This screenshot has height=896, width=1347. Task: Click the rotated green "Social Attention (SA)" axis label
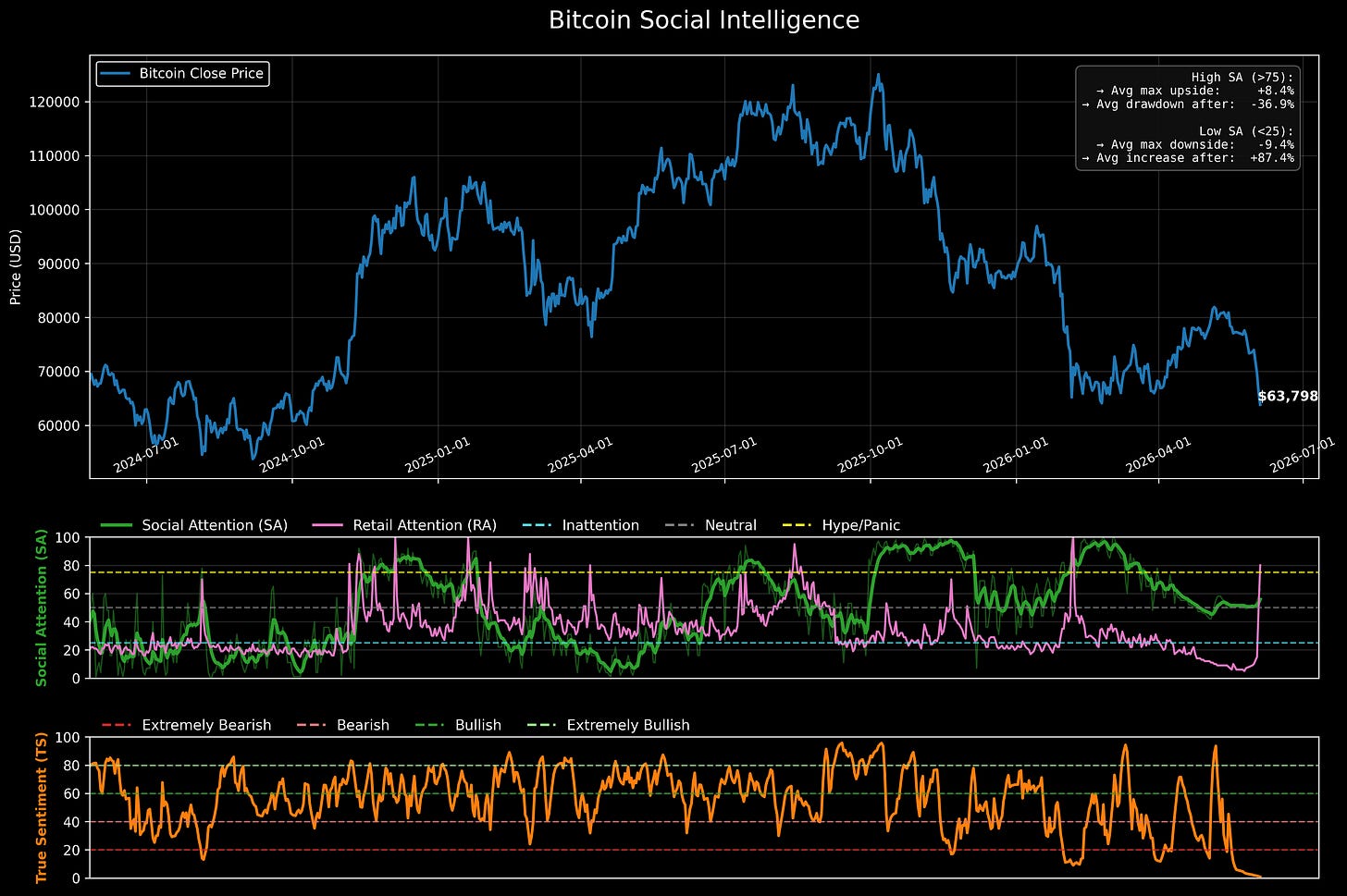(x=41, y=608)
